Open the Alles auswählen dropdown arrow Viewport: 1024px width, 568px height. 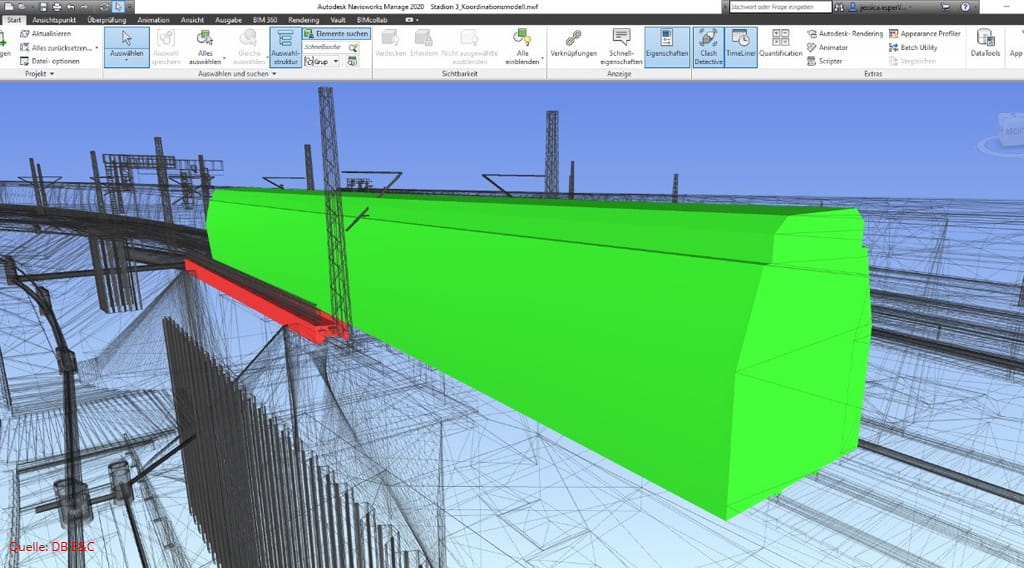tap(224, 60)
